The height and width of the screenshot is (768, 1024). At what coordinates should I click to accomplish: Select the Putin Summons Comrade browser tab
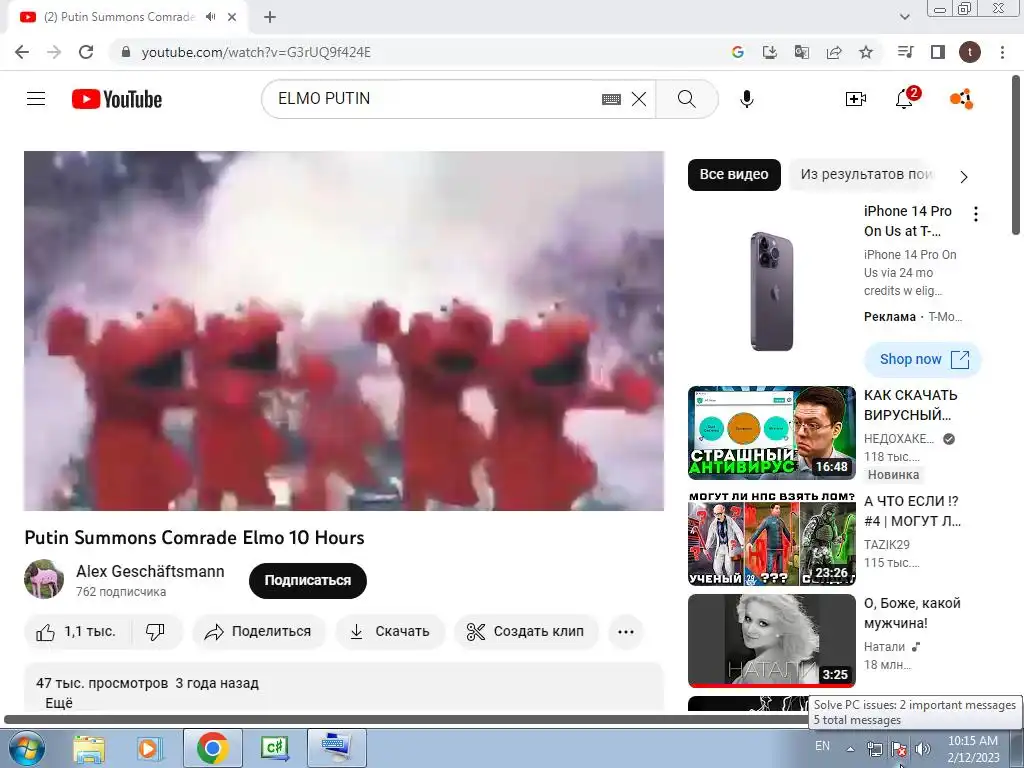pyautogui.click(x=127, y=17)
